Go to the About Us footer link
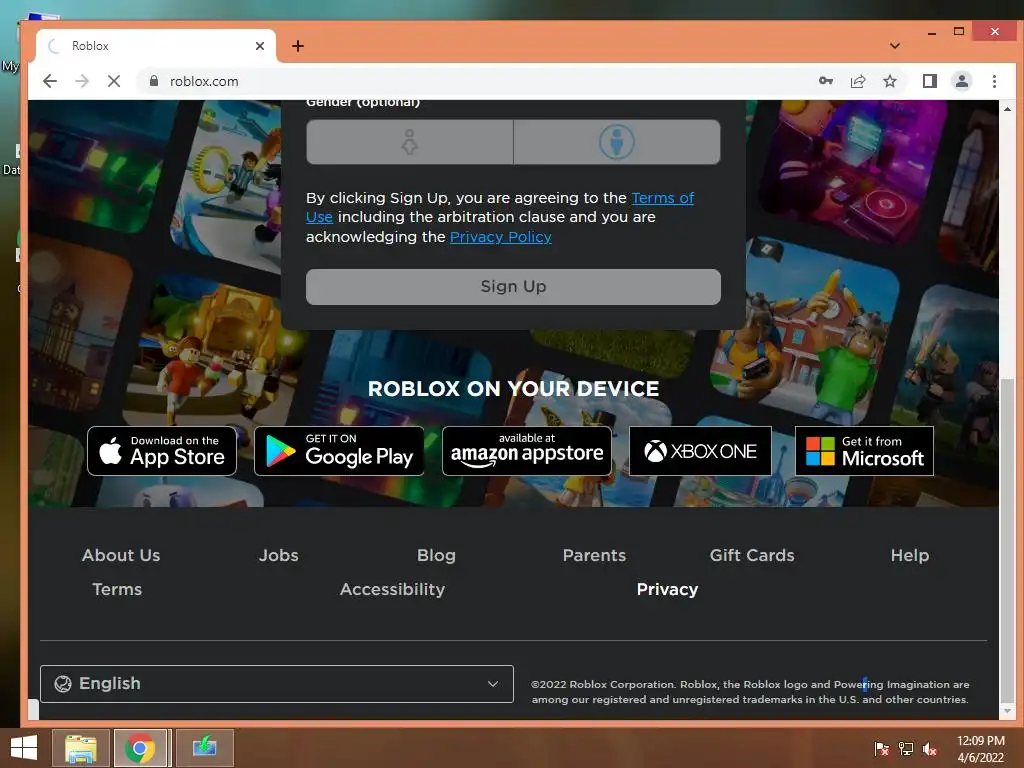The image size is (1024, 768). coord(121,555)
